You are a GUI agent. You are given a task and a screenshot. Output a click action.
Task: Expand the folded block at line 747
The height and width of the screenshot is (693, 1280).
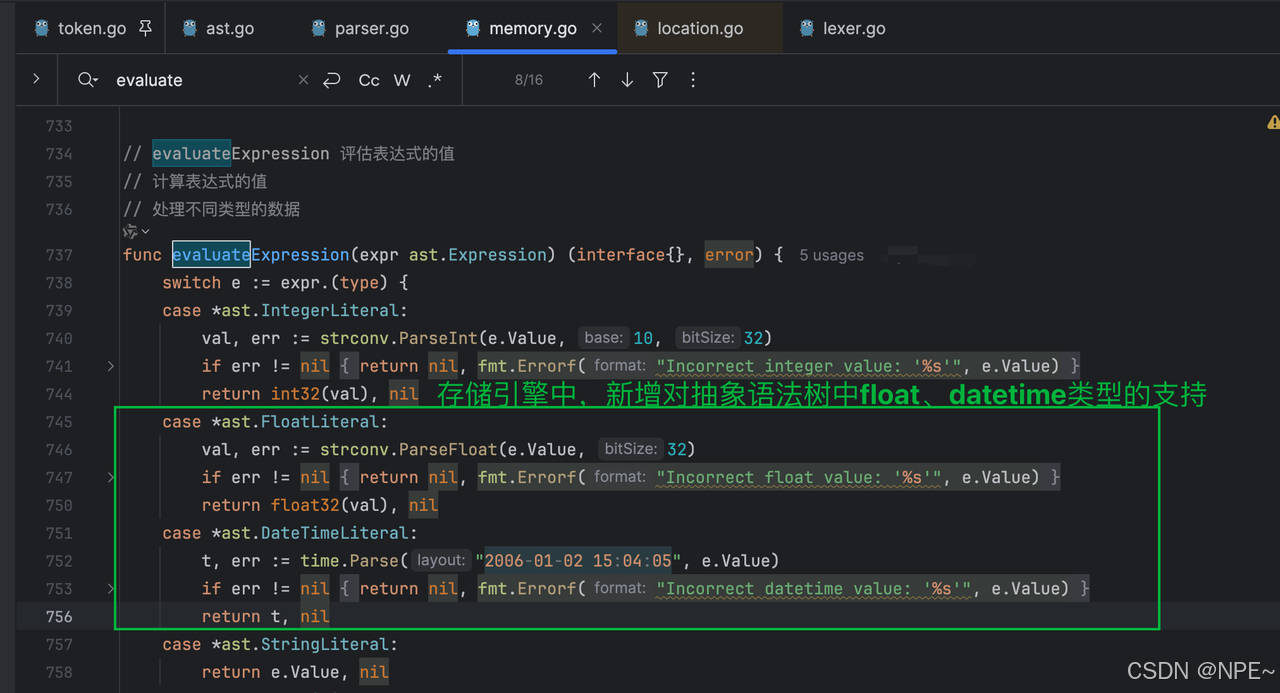(x=111, y=478)
